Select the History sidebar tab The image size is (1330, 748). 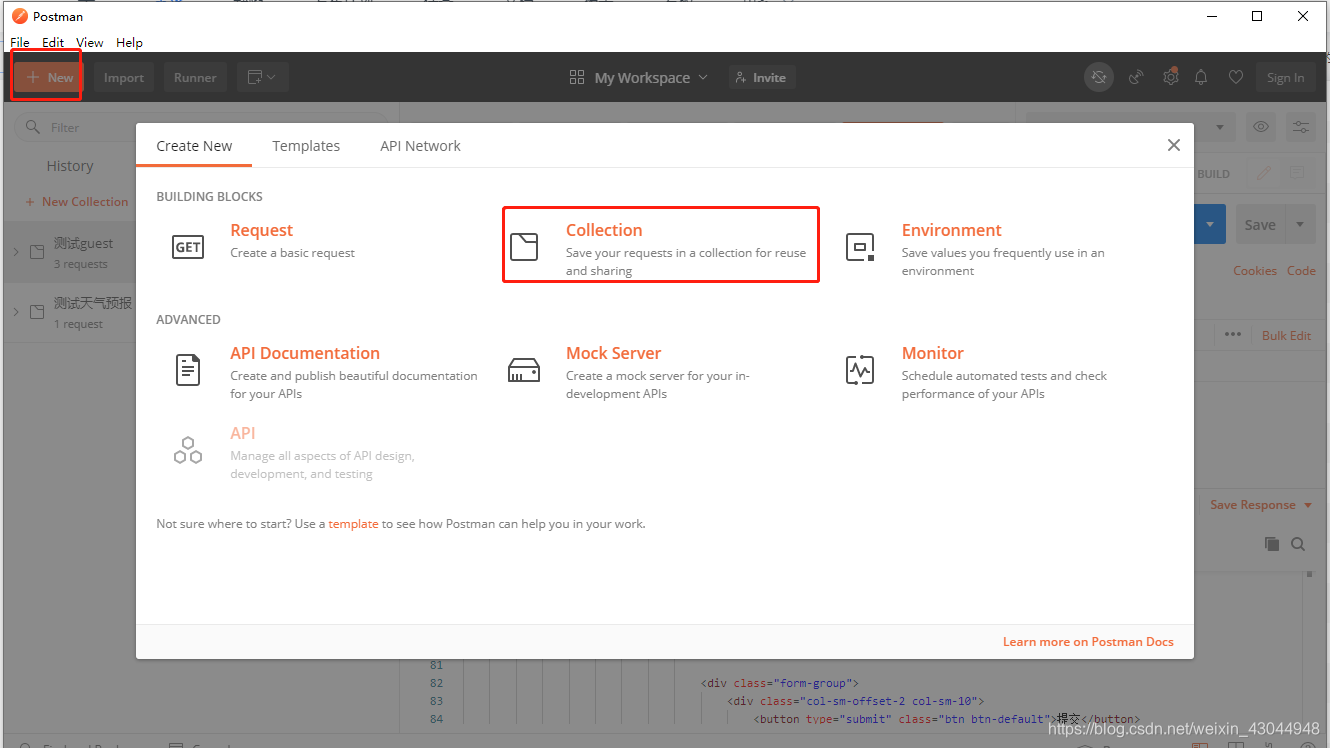(x=70, y=166)
